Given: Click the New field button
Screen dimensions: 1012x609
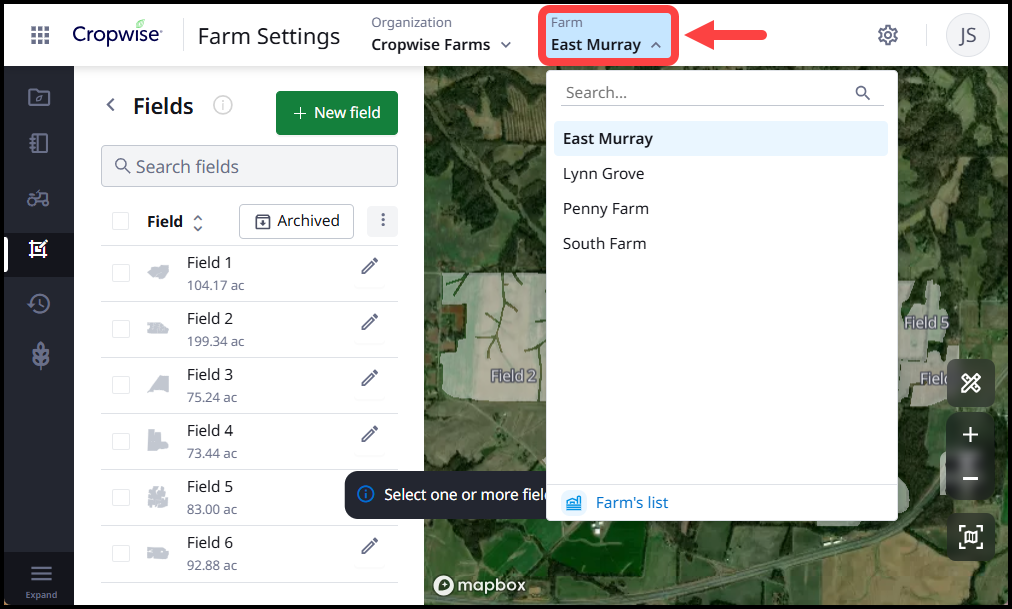Looking at the screenshot, I should coord(336,113).
